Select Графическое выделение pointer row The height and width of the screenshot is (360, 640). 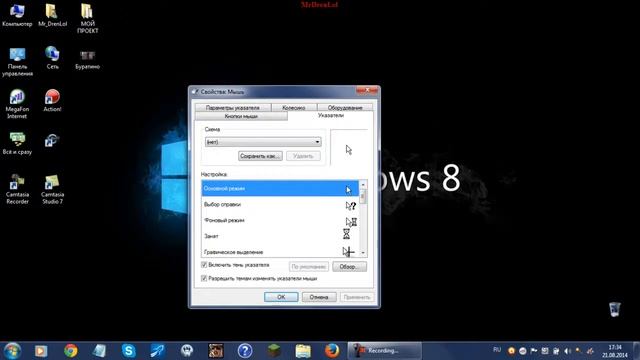pyautogui.click(x=280, y=251)
